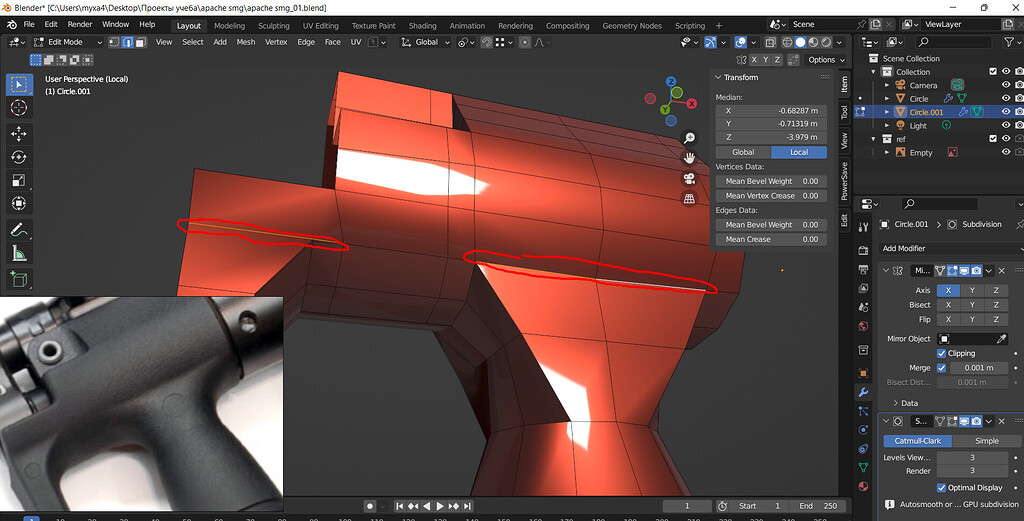Switch to face select mode
Screen dimensions: 1024x521
[140, 42]
